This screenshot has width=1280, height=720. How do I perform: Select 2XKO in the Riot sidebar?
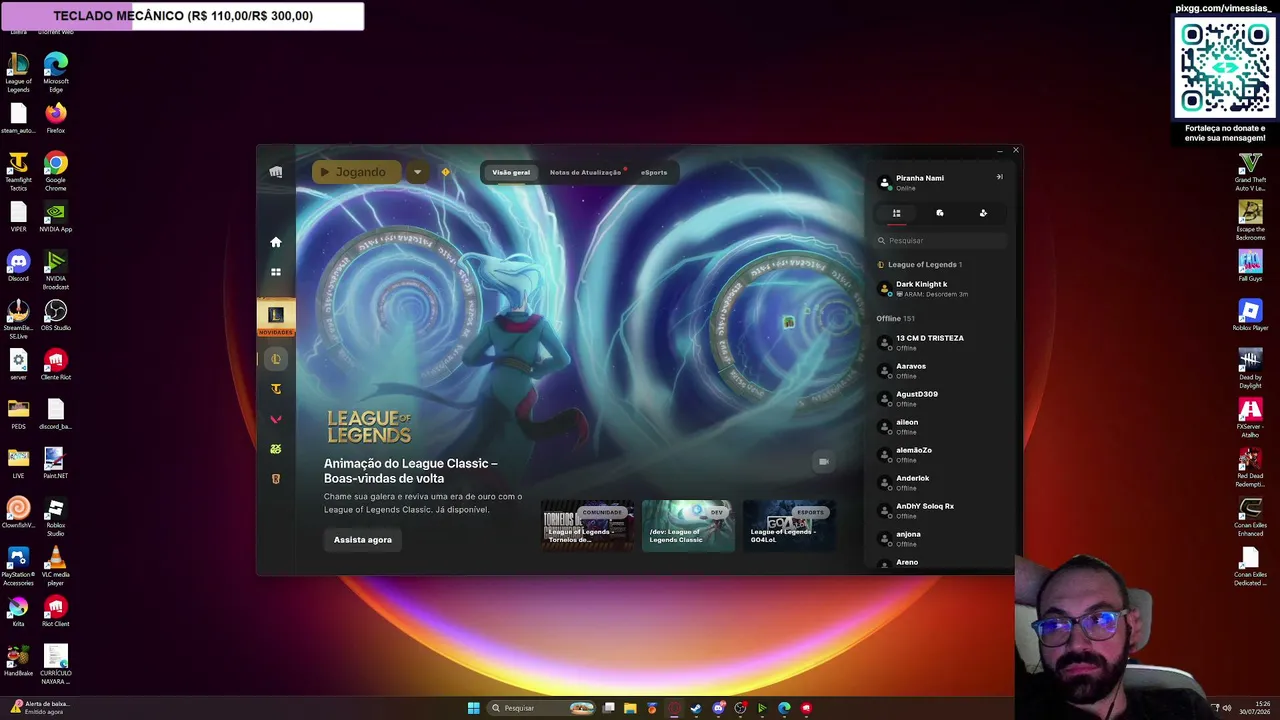click(276, 449)
